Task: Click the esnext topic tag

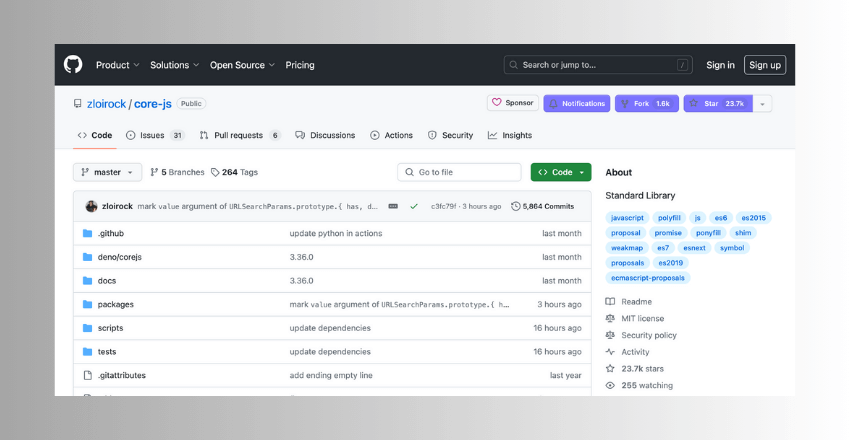Action: pyautogui.click(x=694, y=248)
